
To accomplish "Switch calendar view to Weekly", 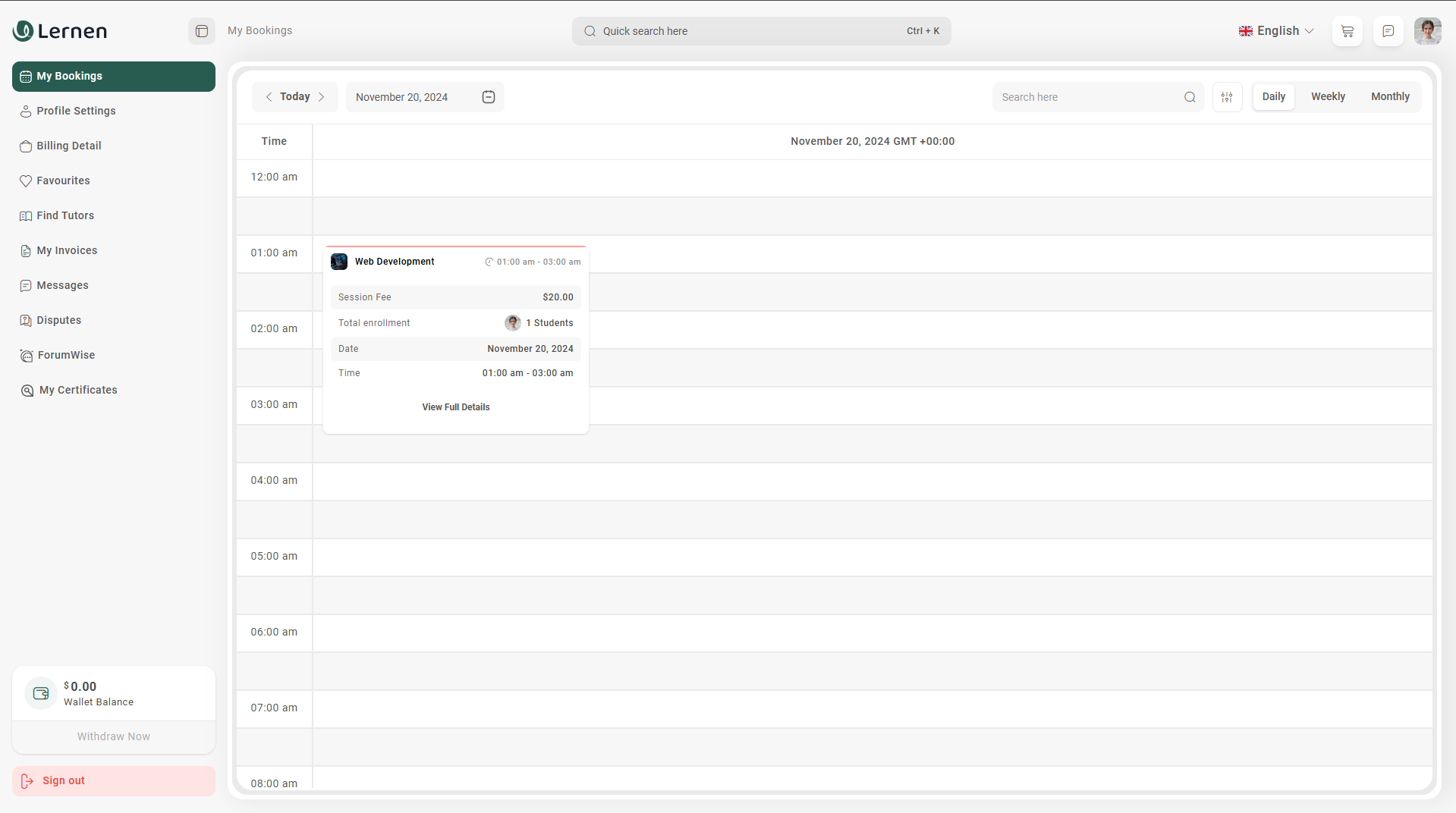I will click(x=1328, y=96).
